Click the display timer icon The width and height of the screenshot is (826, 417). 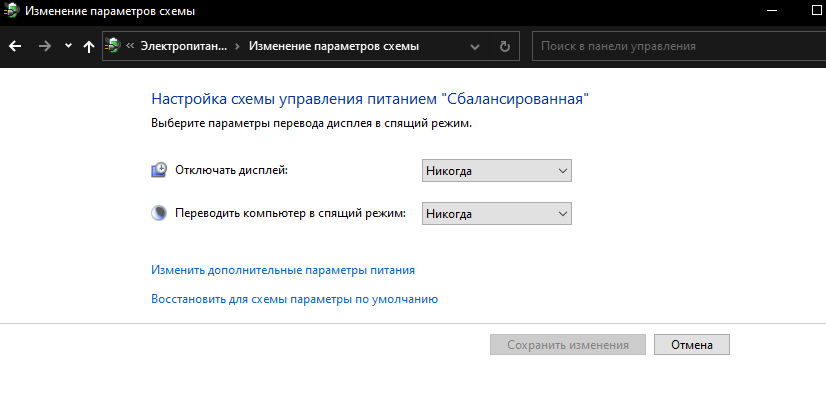(x=159, y=170)
